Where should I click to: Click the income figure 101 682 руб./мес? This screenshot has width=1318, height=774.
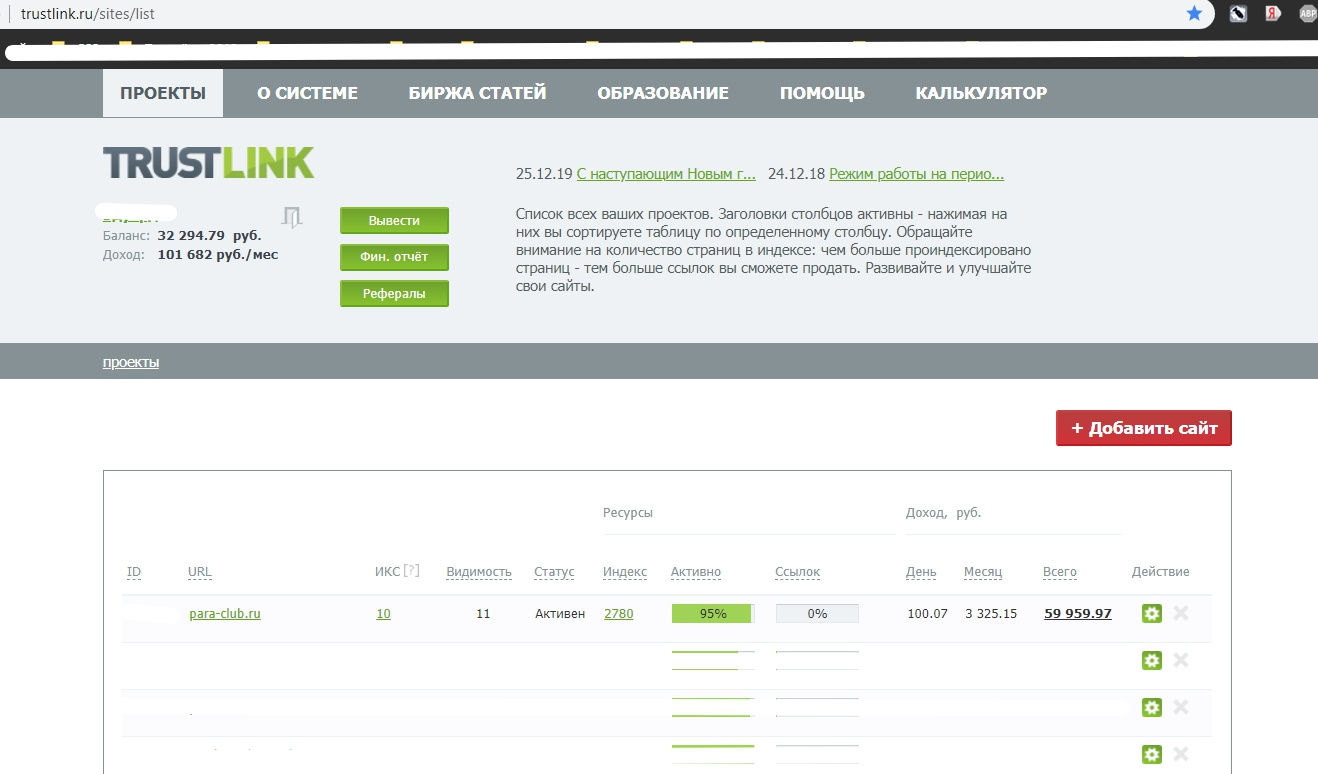coord(218,255)
